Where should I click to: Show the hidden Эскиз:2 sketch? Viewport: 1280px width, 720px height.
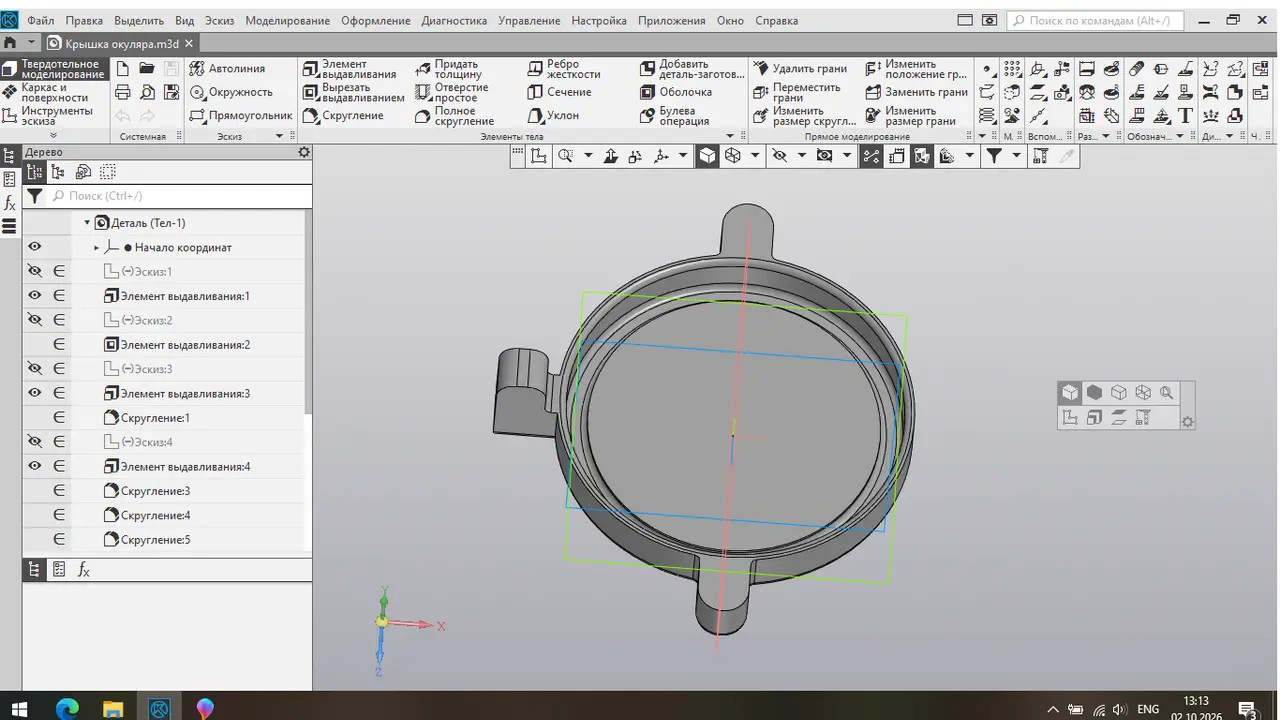pos(34,320)
